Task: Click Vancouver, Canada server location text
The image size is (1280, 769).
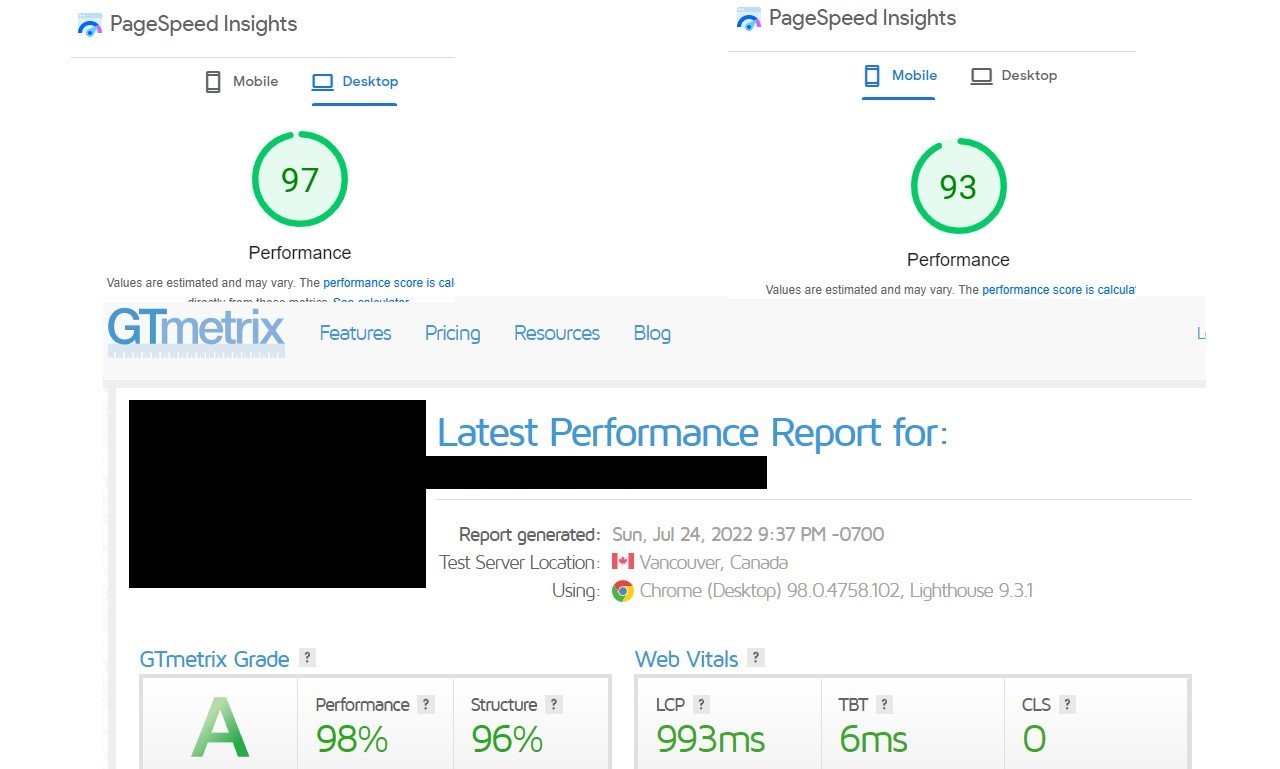Action: click(x=714, y=562)
